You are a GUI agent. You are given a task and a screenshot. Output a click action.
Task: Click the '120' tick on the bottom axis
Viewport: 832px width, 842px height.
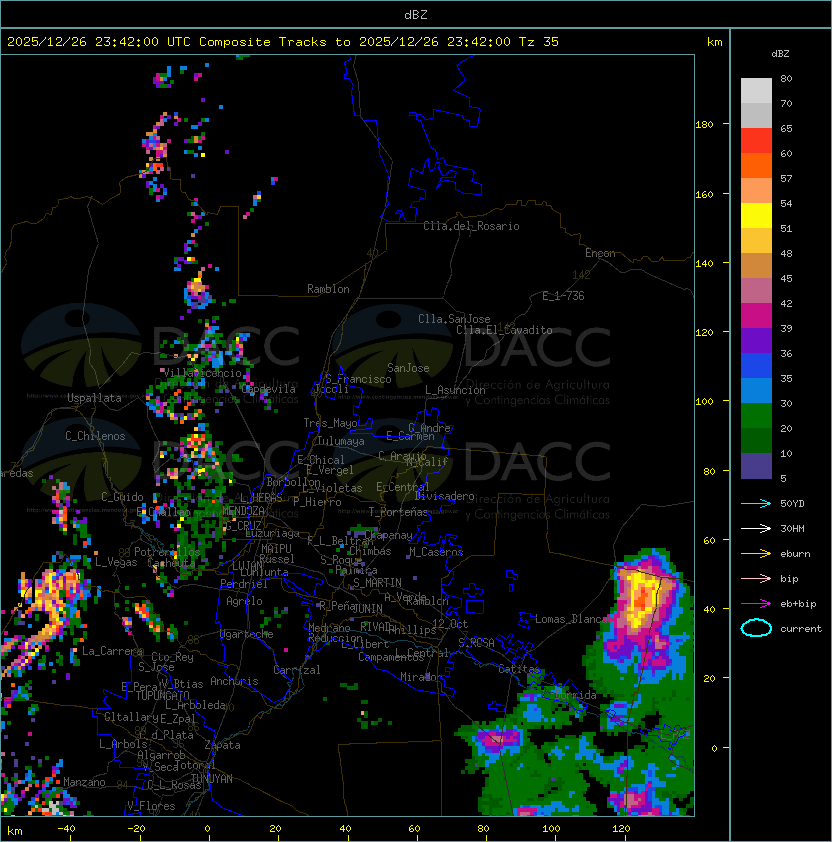[621, 829]
